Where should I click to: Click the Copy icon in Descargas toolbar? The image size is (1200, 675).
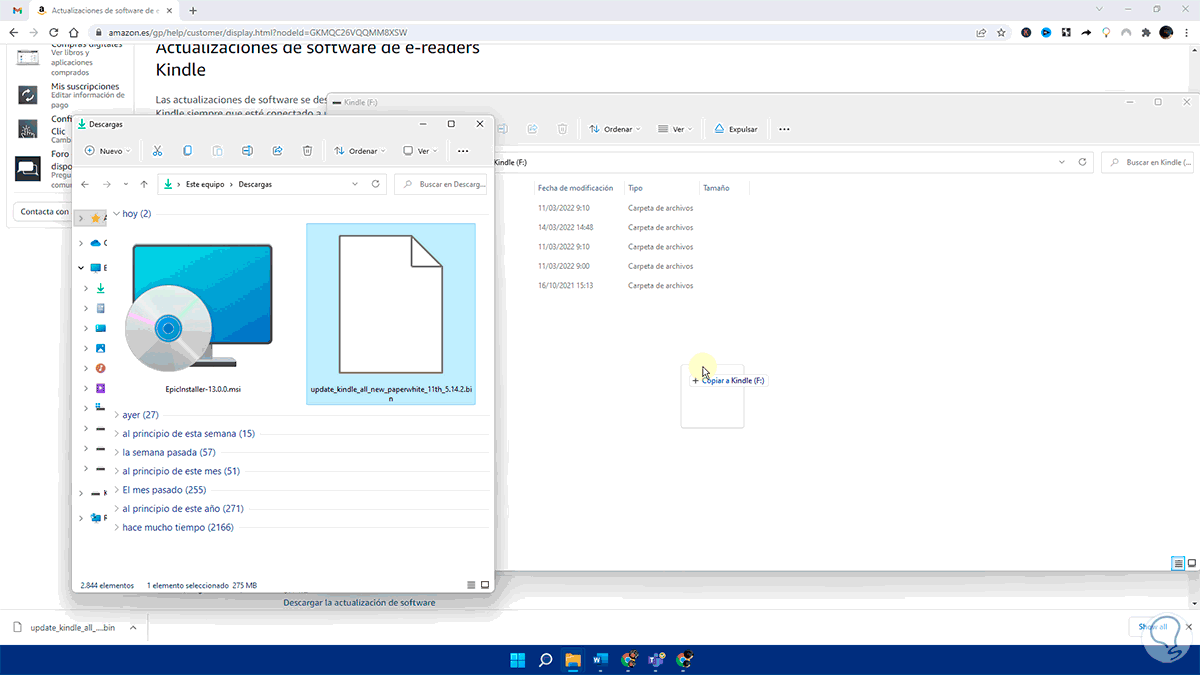(x=187, y=151)
